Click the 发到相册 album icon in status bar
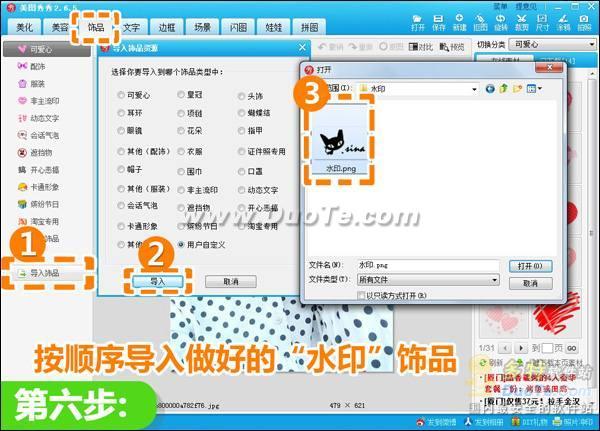Screen dimensions: 600x431 click(468, 422)
